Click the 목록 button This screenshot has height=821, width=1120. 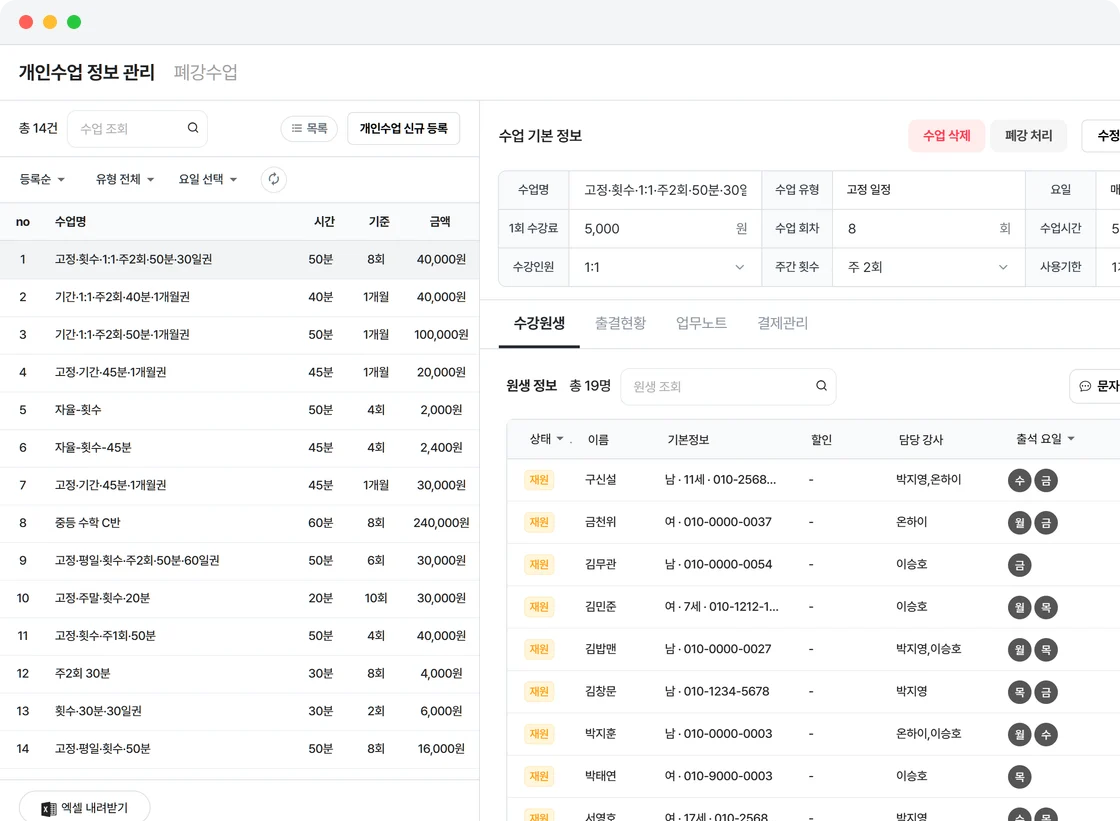[309, 129]
